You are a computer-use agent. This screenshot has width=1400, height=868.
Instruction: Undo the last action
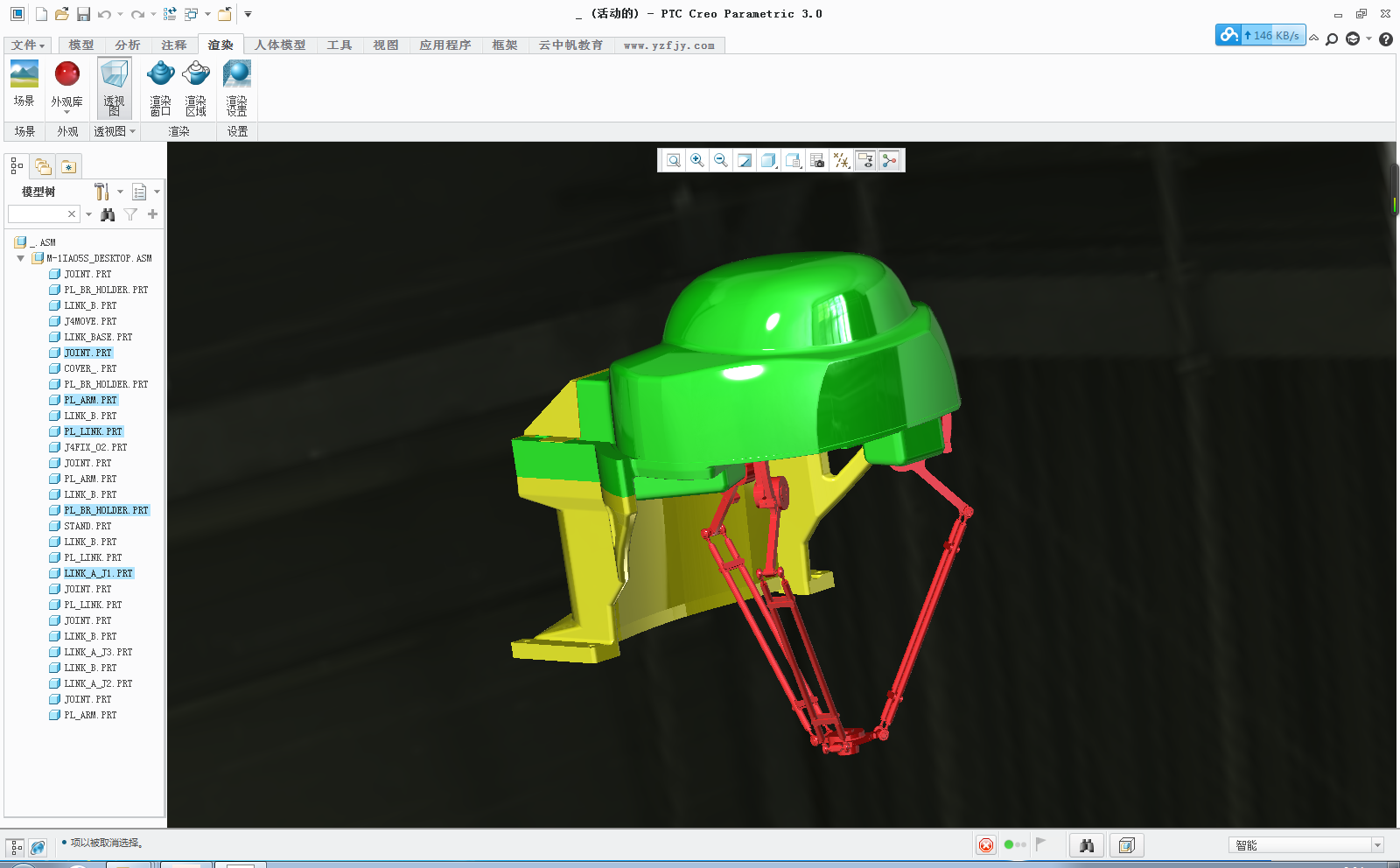tap(104, 14)
